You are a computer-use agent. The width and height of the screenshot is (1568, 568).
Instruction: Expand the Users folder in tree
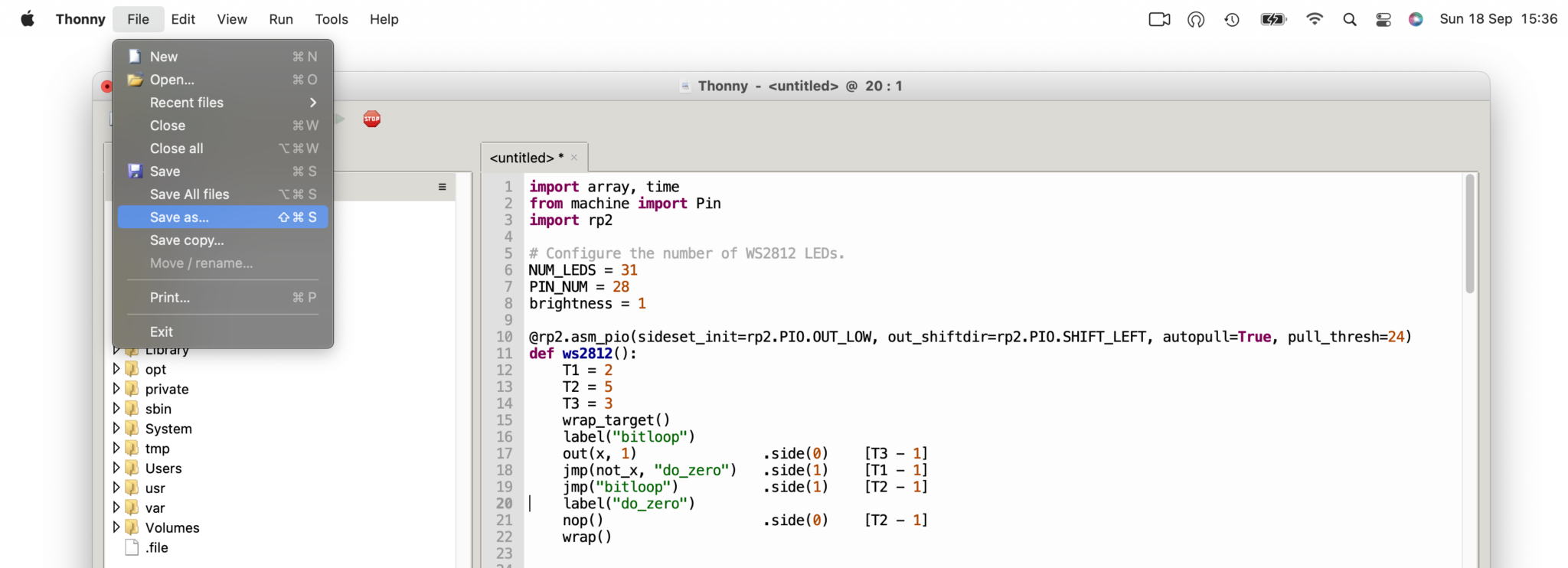pyautogui.click(x=116, y=468)
